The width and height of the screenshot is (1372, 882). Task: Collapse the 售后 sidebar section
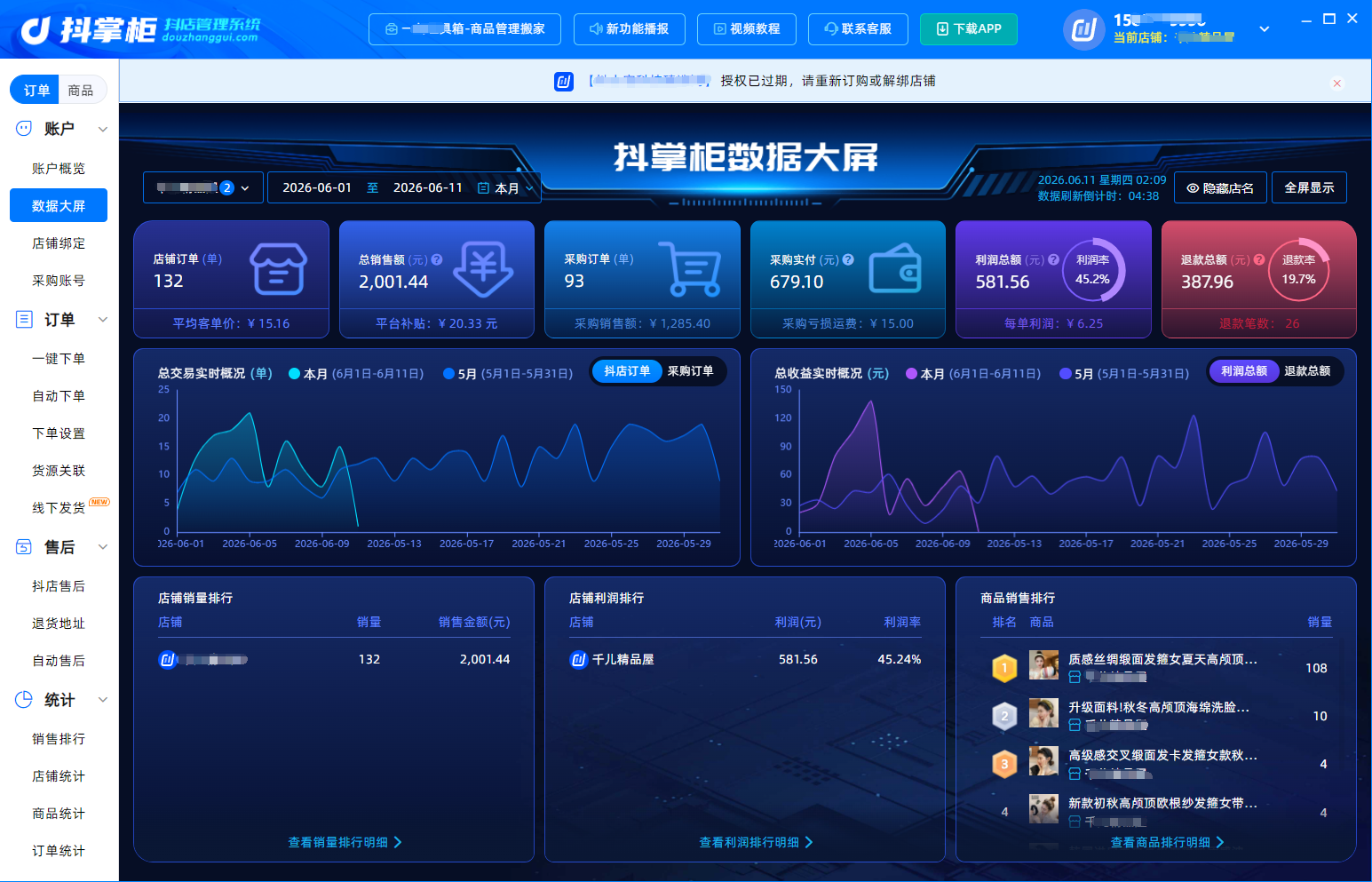103,547
